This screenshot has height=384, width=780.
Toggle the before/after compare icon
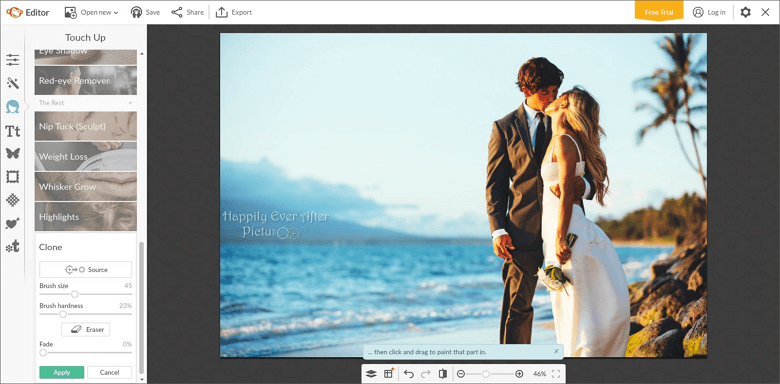442,374
